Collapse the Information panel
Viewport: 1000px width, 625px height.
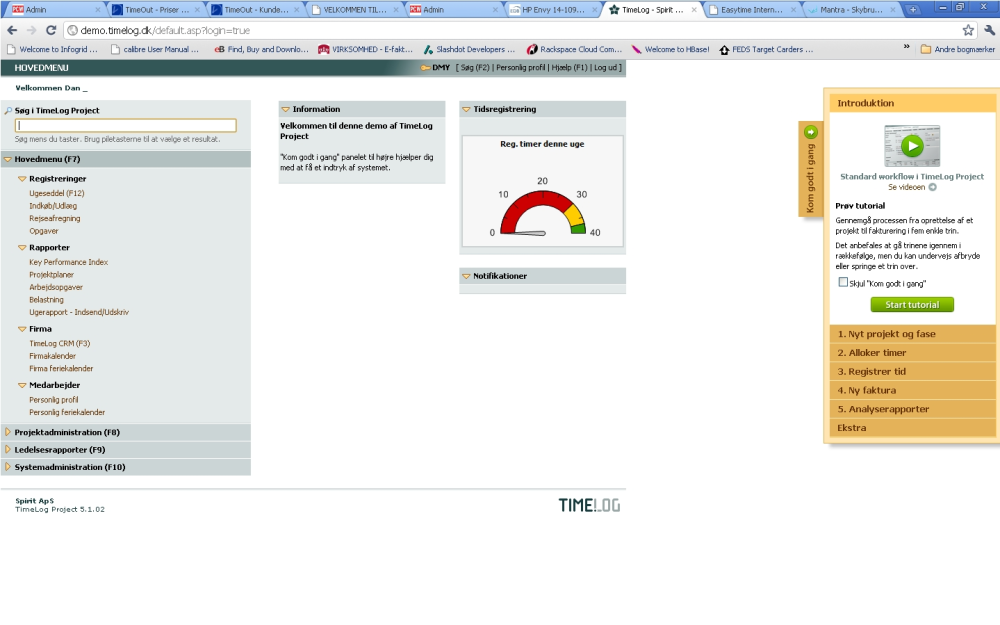click(285, 109)
